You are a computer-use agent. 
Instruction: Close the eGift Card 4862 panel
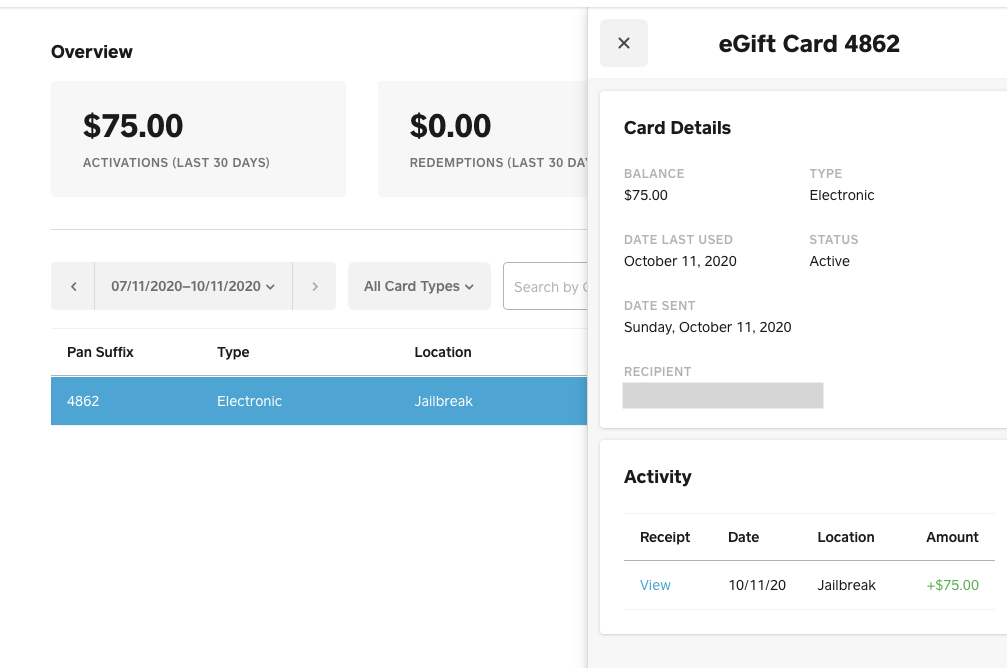(x=624, y=43)
